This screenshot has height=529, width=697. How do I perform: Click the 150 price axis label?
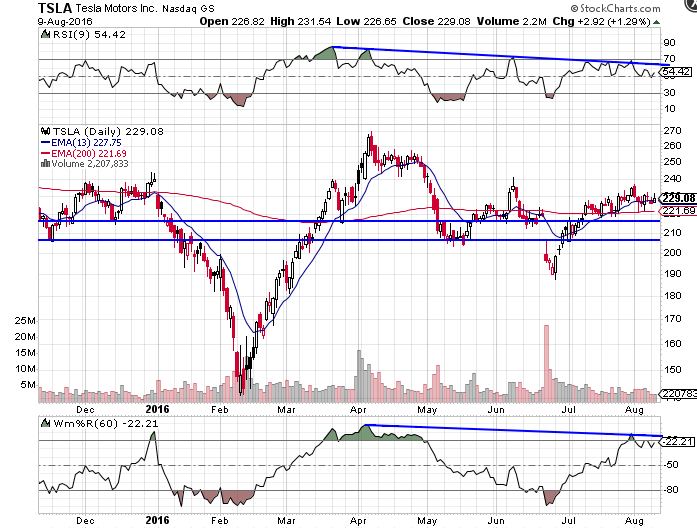pyautogui.click(x=673, y=369)
